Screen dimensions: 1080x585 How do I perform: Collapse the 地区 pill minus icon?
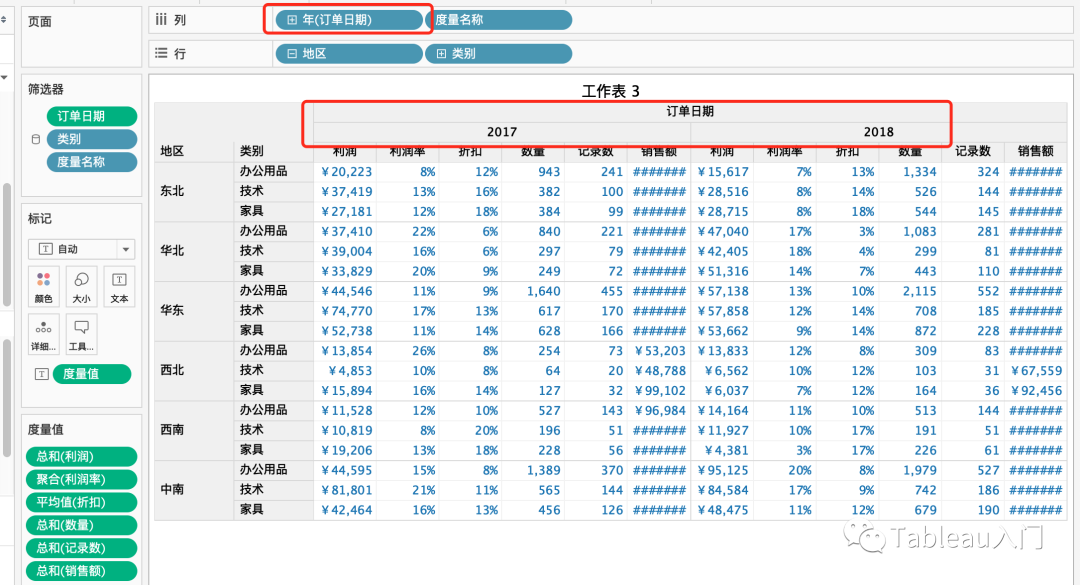point(292,54)
